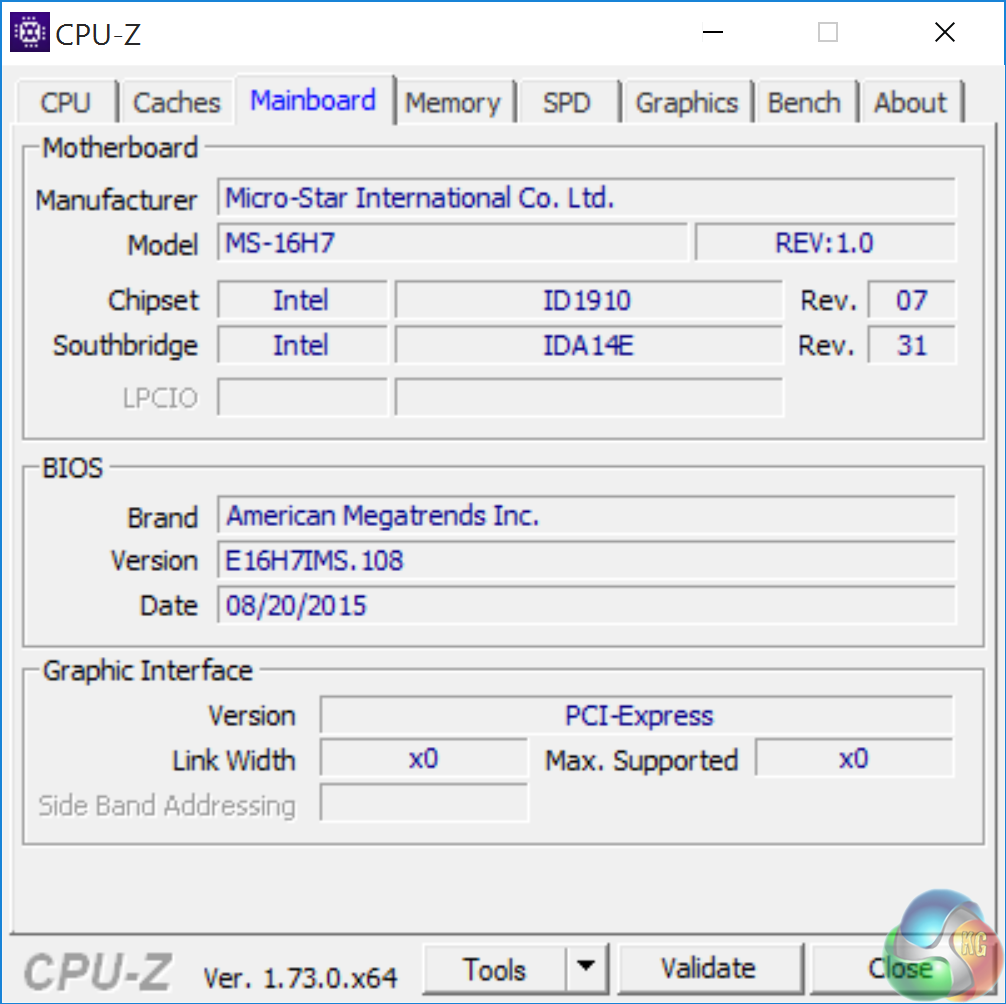Click the BIOS brand American Megatrends Inc.

pos(586,515)
